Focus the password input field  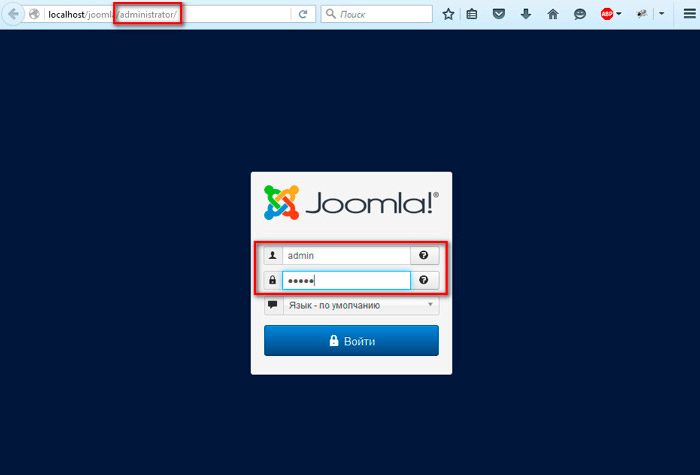pyautogui.click(x=346, y=280)
